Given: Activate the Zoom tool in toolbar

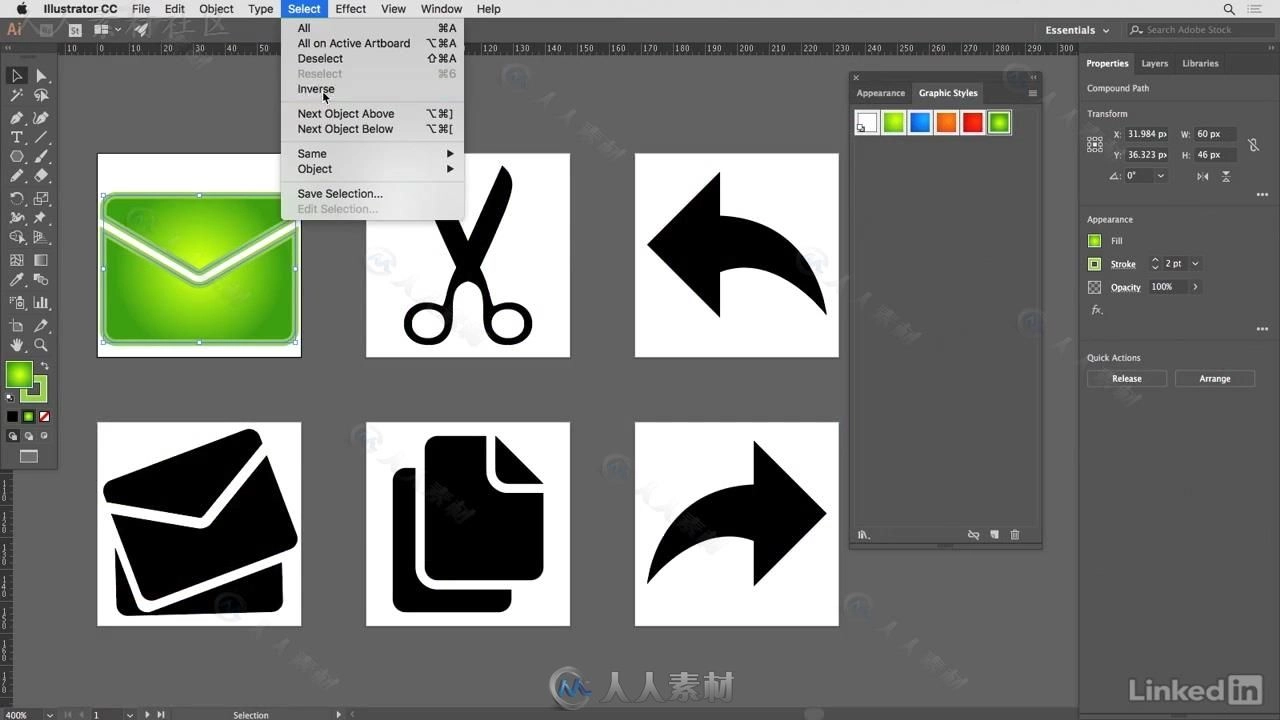Looking at the screenshot, I should pyautogui.click(x=41, y=345).
